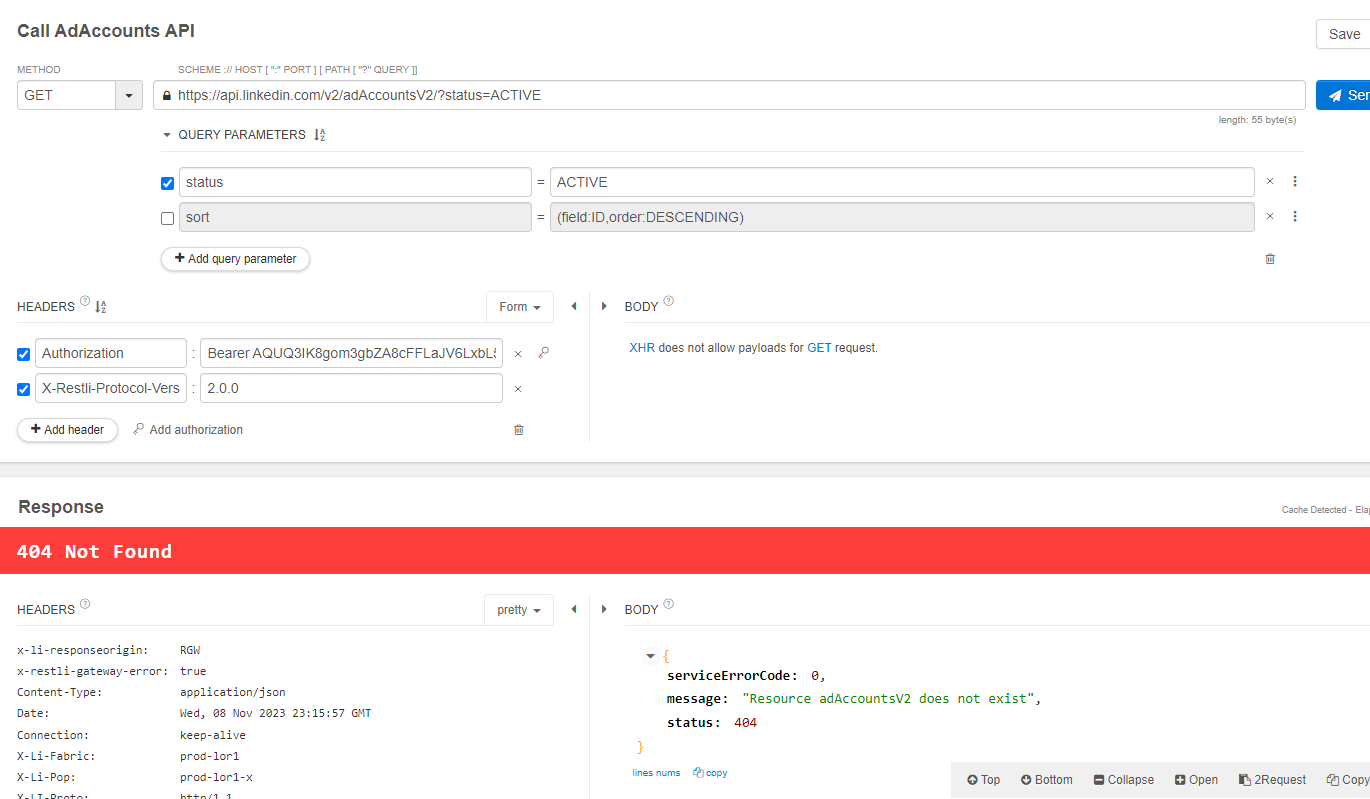Remove the status query parameter

click(x=1270, y=182)
